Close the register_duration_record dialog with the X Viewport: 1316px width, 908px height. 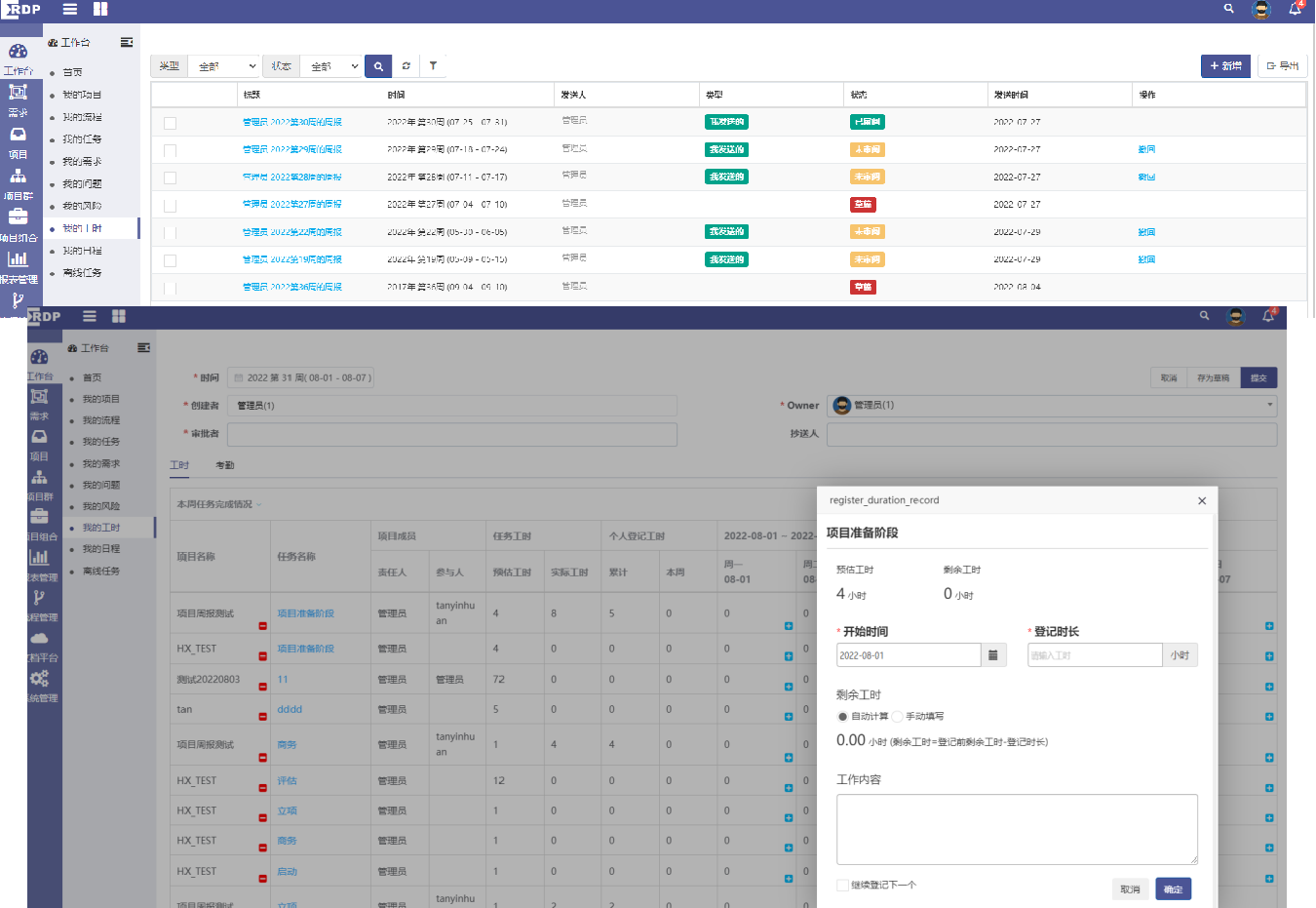(x=1202, y=500)
